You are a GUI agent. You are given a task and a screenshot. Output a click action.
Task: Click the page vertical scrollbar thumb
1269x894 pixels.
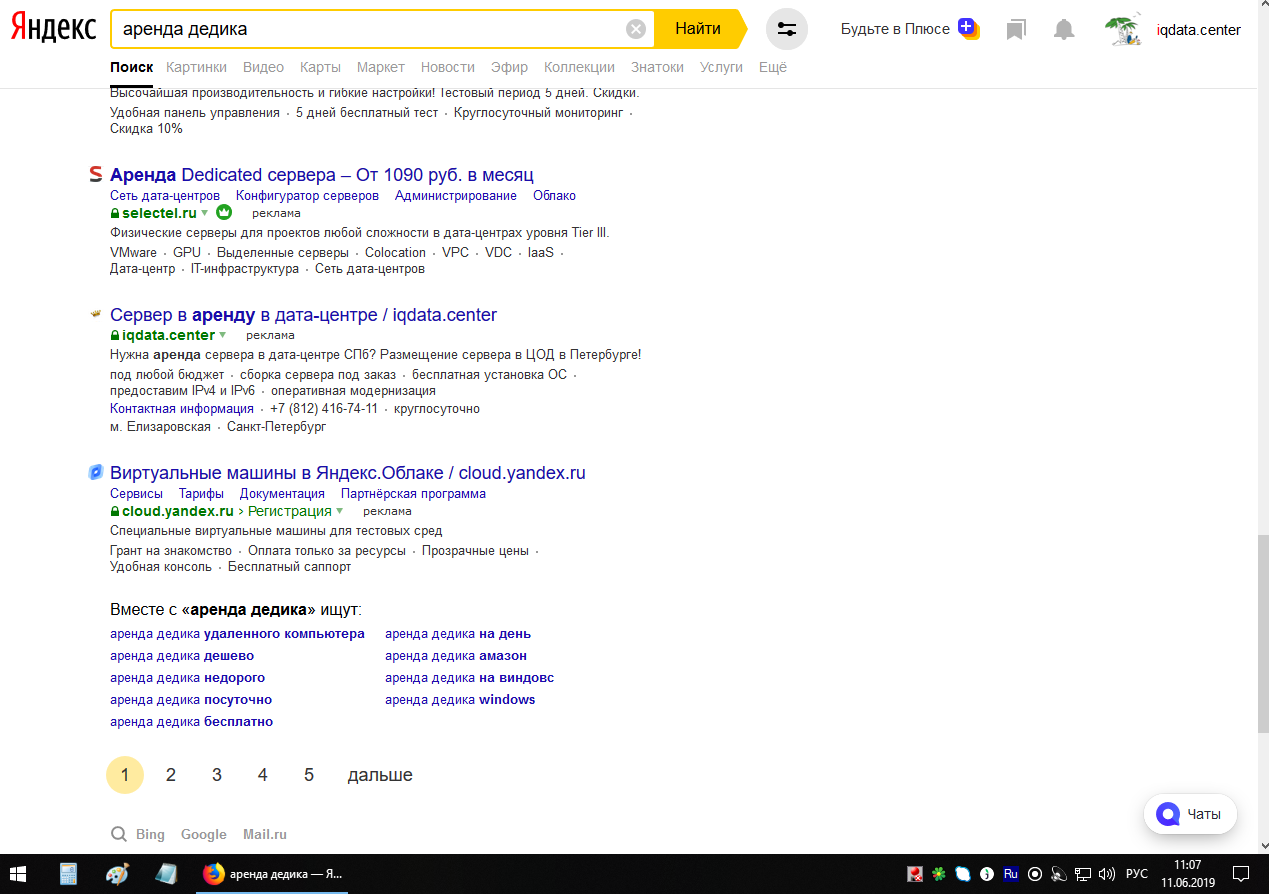click(1263, 635)
